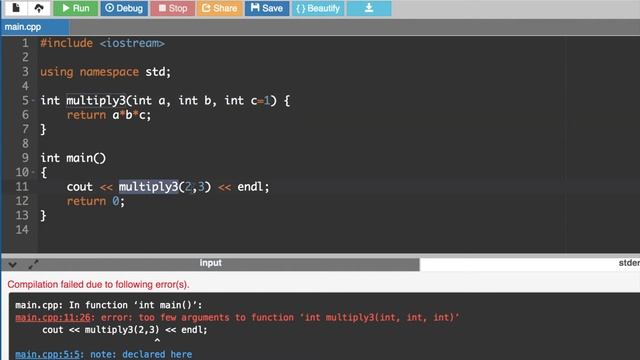Click the '#include <iostream>' line
This screenshot has width=640, height=360.
[102, 43]
